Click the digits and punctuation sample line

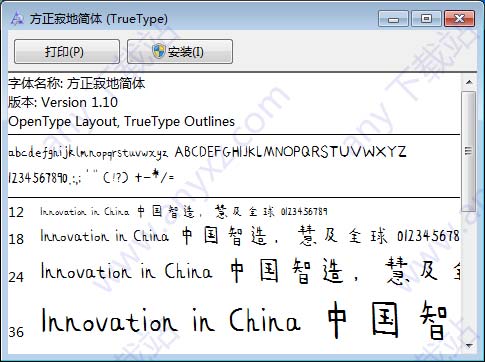[91, 177]
